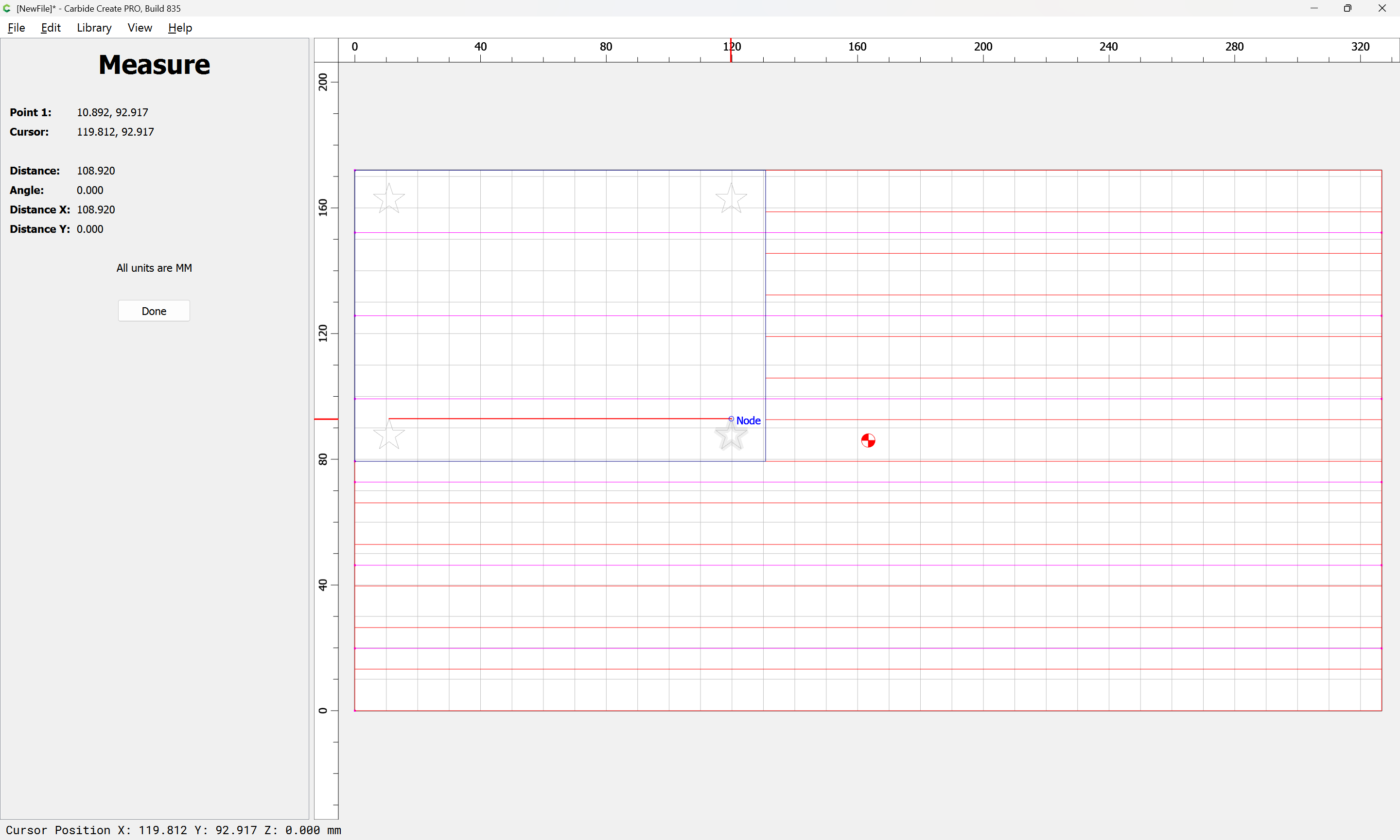This screenshot has width=1400, height=840.
Task: Open the View menu
Action: (x=139, y=28)
